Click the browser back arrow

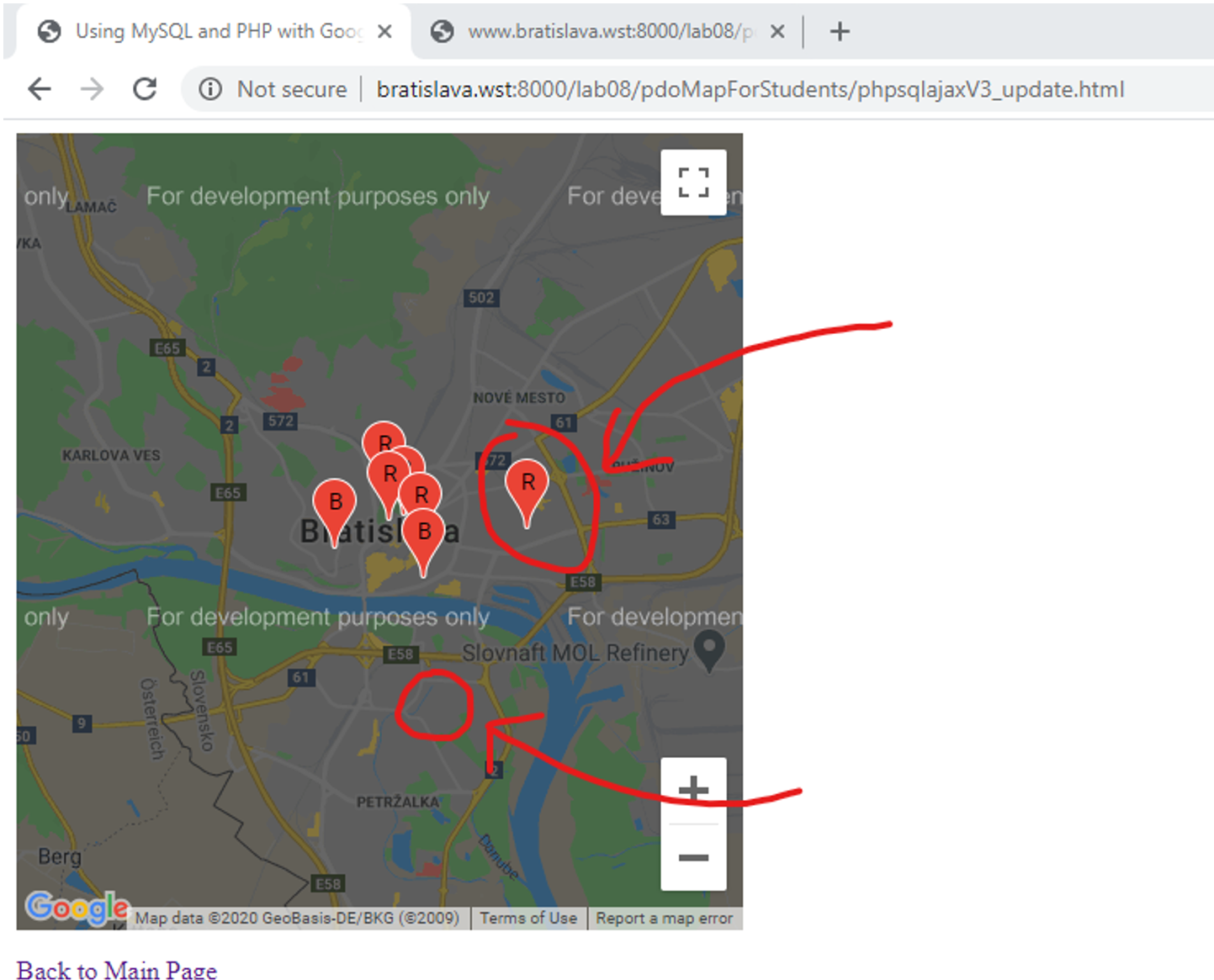coord(40,89)
